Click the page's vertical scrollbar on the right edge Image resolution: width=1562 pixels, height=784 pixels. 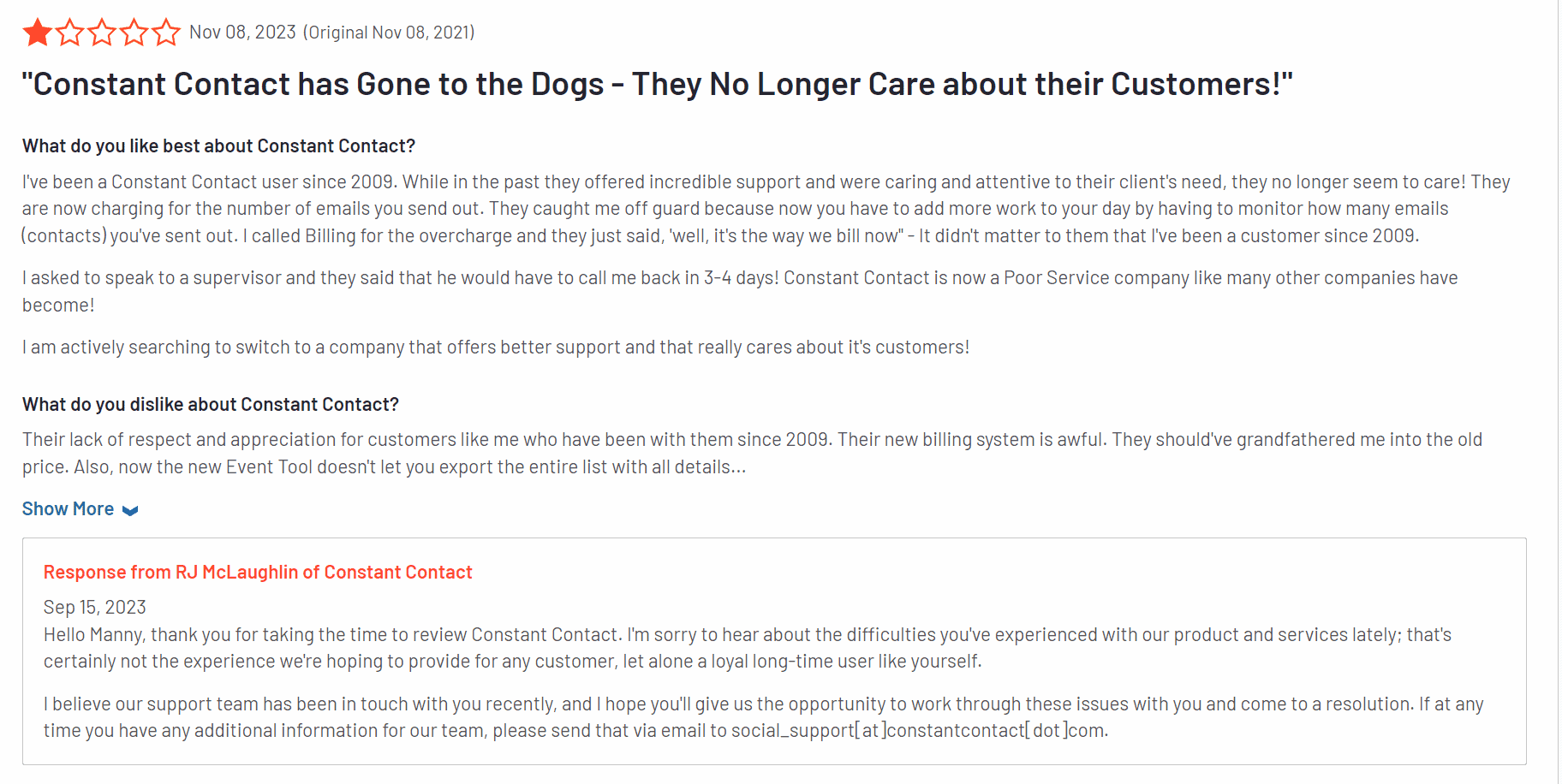point(1559,392)
